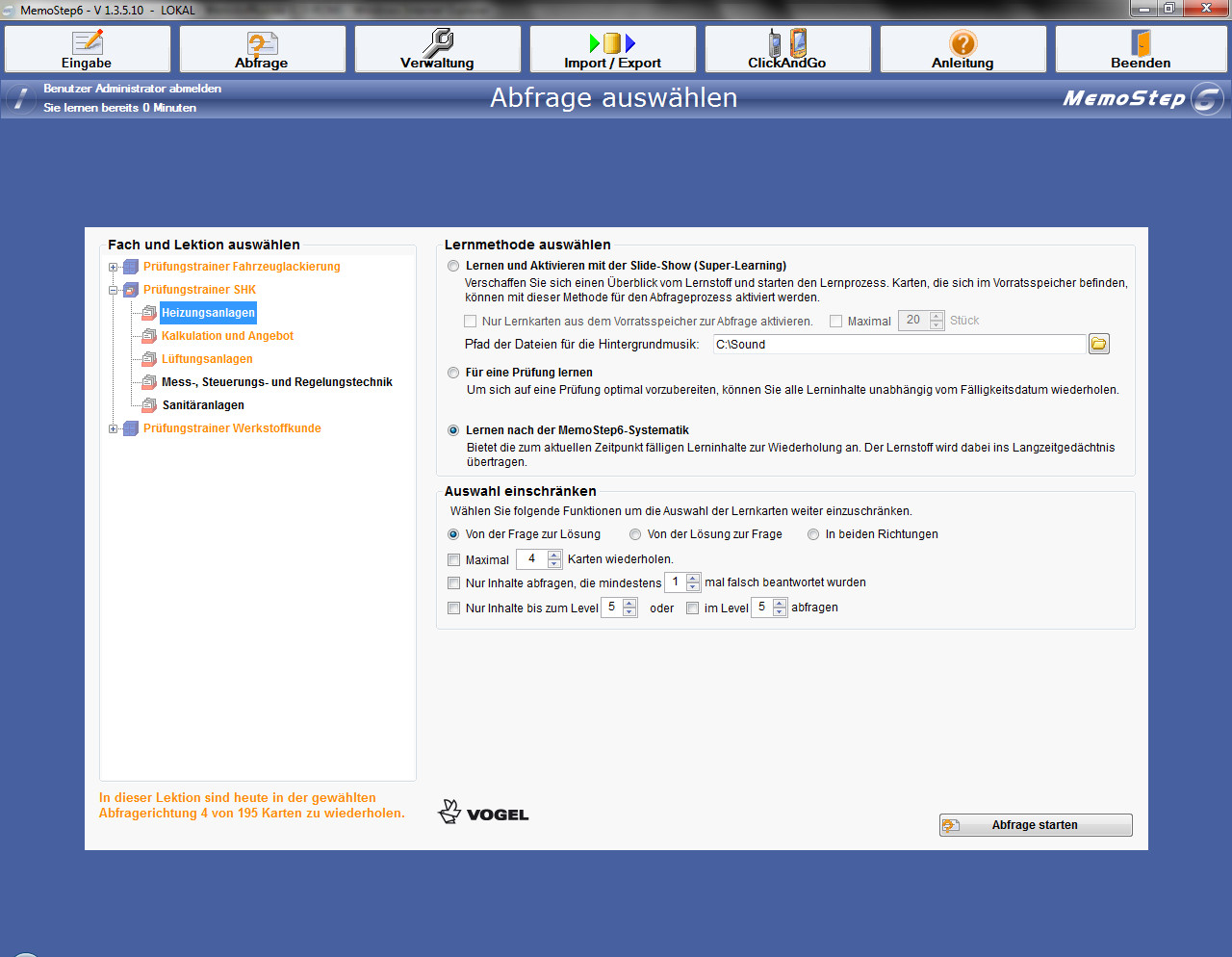Viewport: 1232px width, 957px height.
Task: Select Kalkulation und Angebot lesson
Action: 227,336
